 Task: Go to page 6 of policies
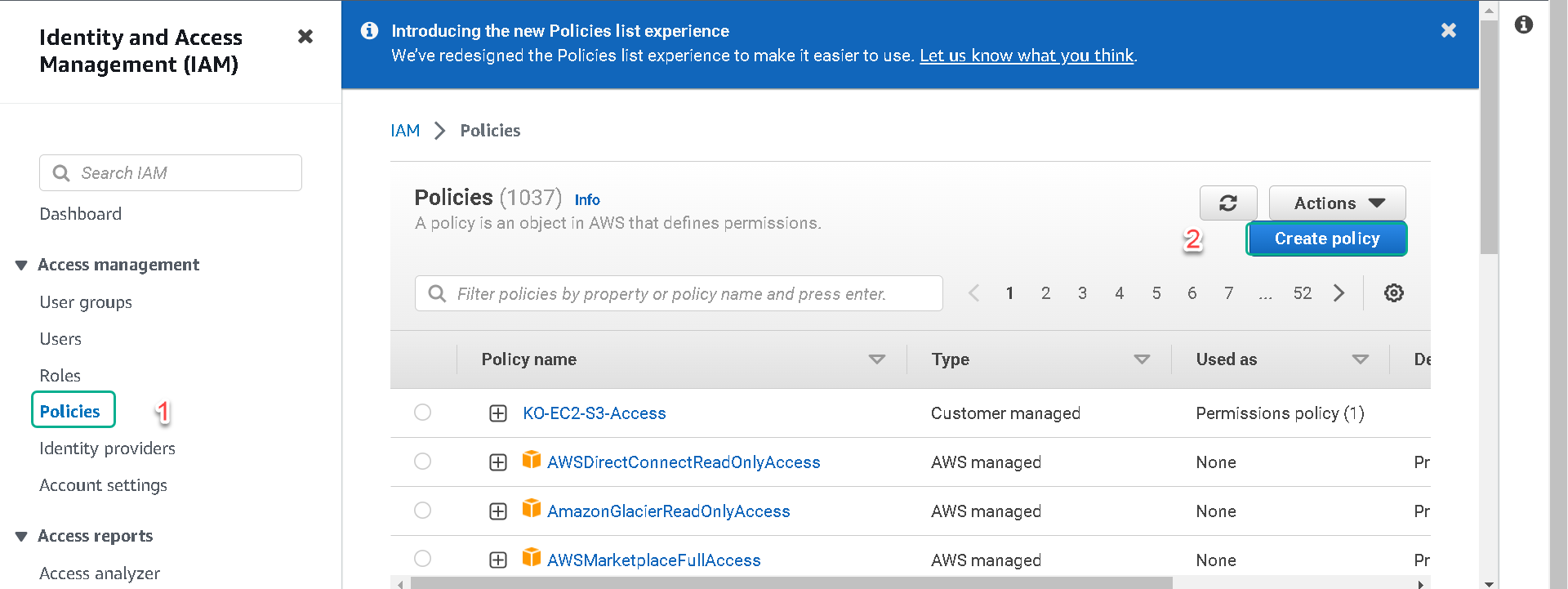coord(1192,293)
